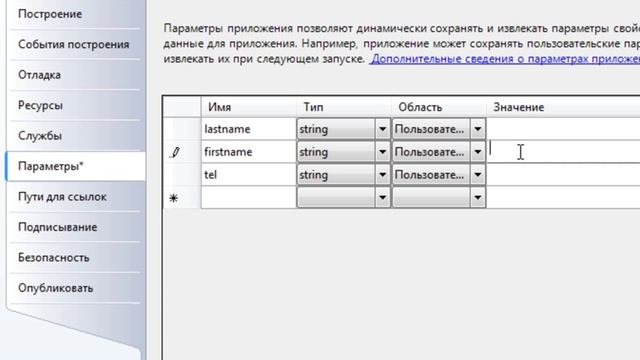The width and height of the screenshot is (640, 360).
Task: Sort by the Имя column header
Action: [x=249, y=107]
